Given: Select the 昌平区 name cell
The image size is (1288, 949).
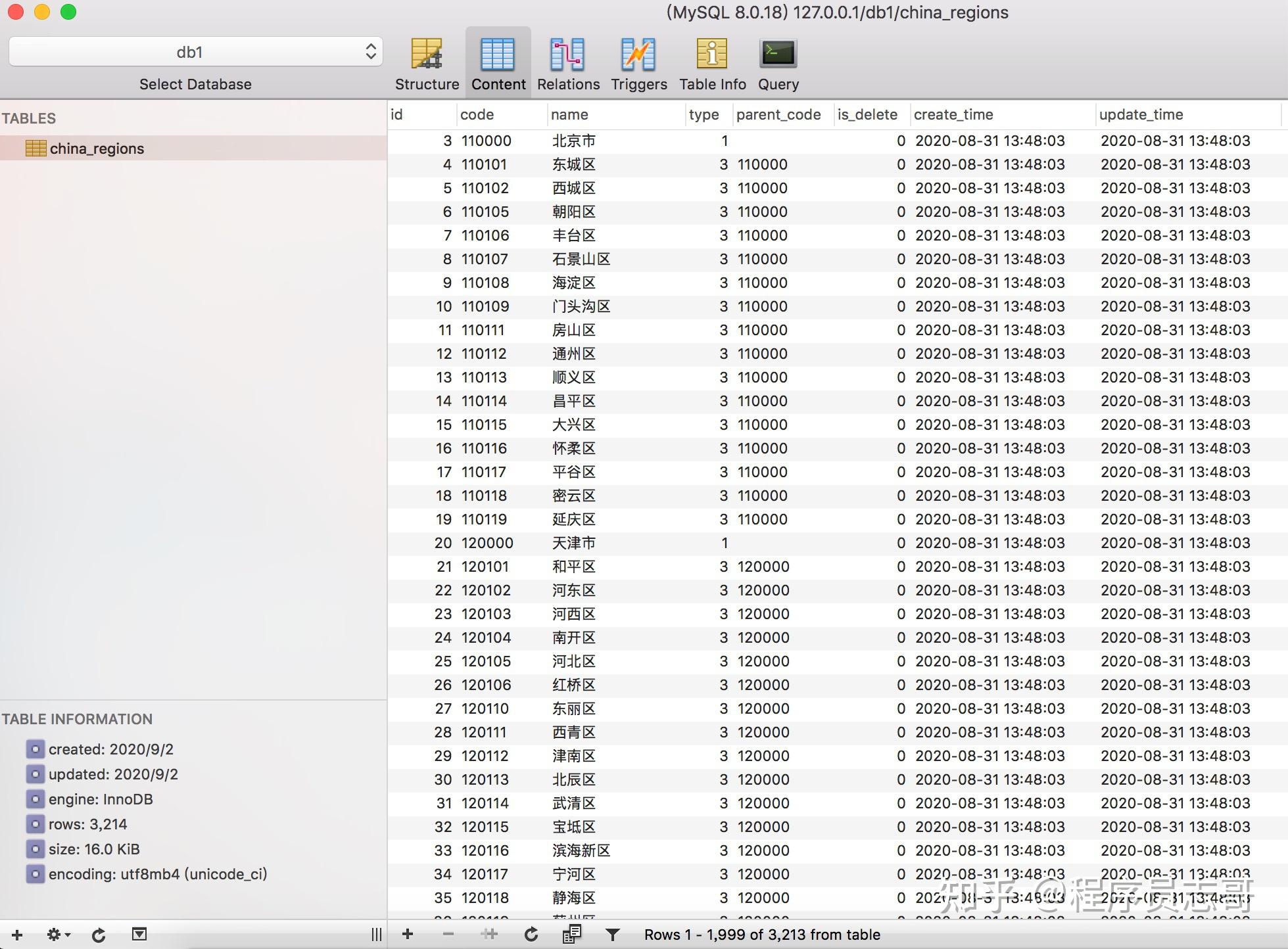Looking at the screenshot, I should point(574,401).
